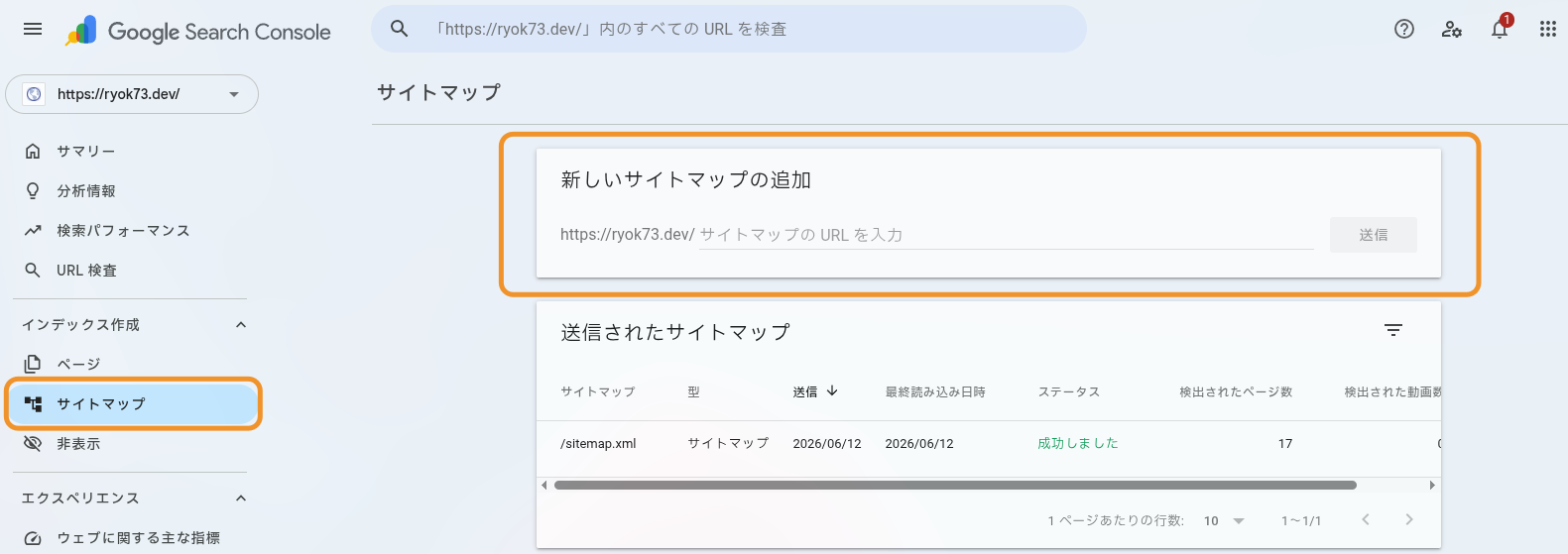Click the sitemap tree icon in sidebar
This screenshot has height=554, width=1568.
tap(33, 403)
